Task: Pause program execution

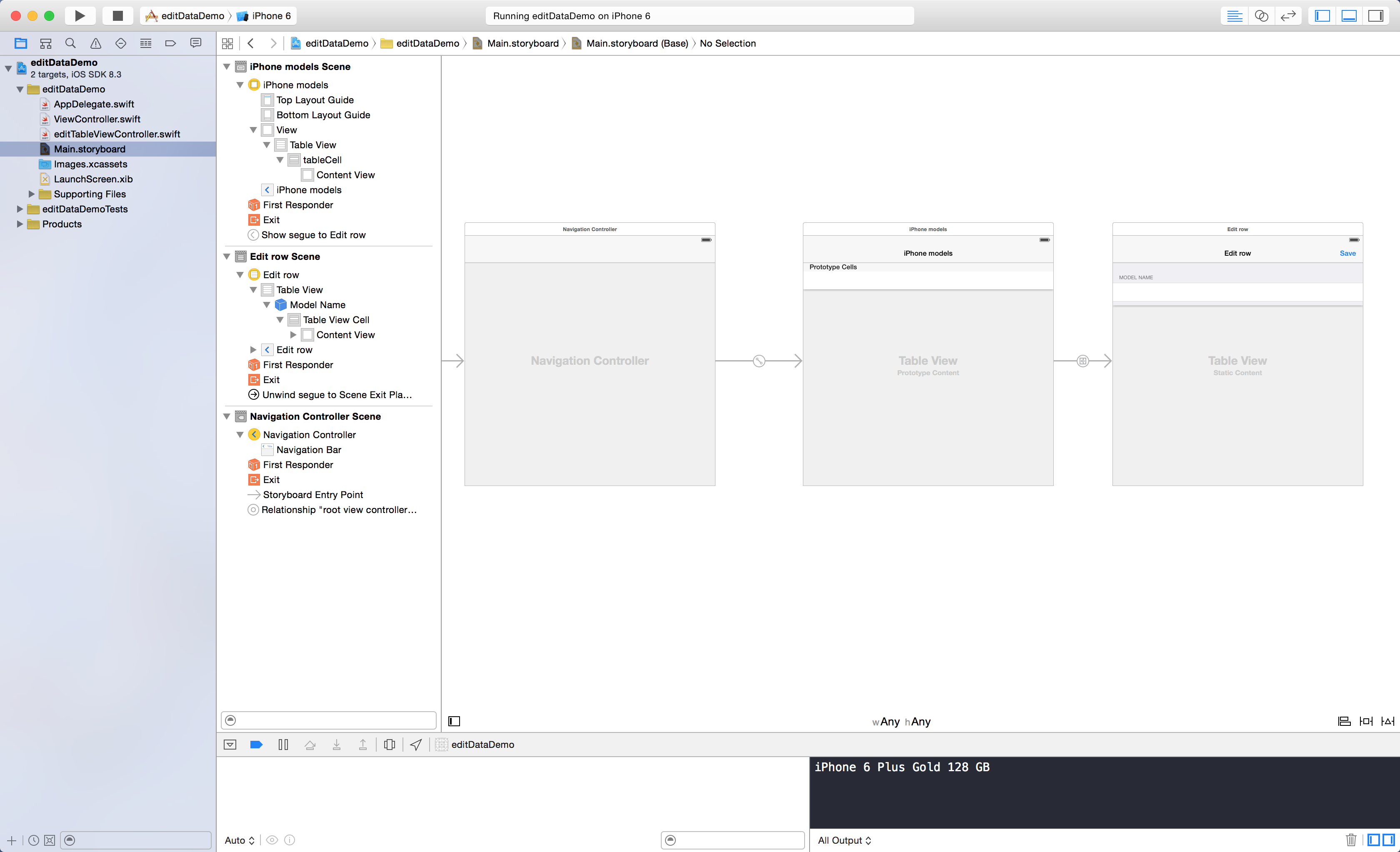Action: [x=283, y=745]
